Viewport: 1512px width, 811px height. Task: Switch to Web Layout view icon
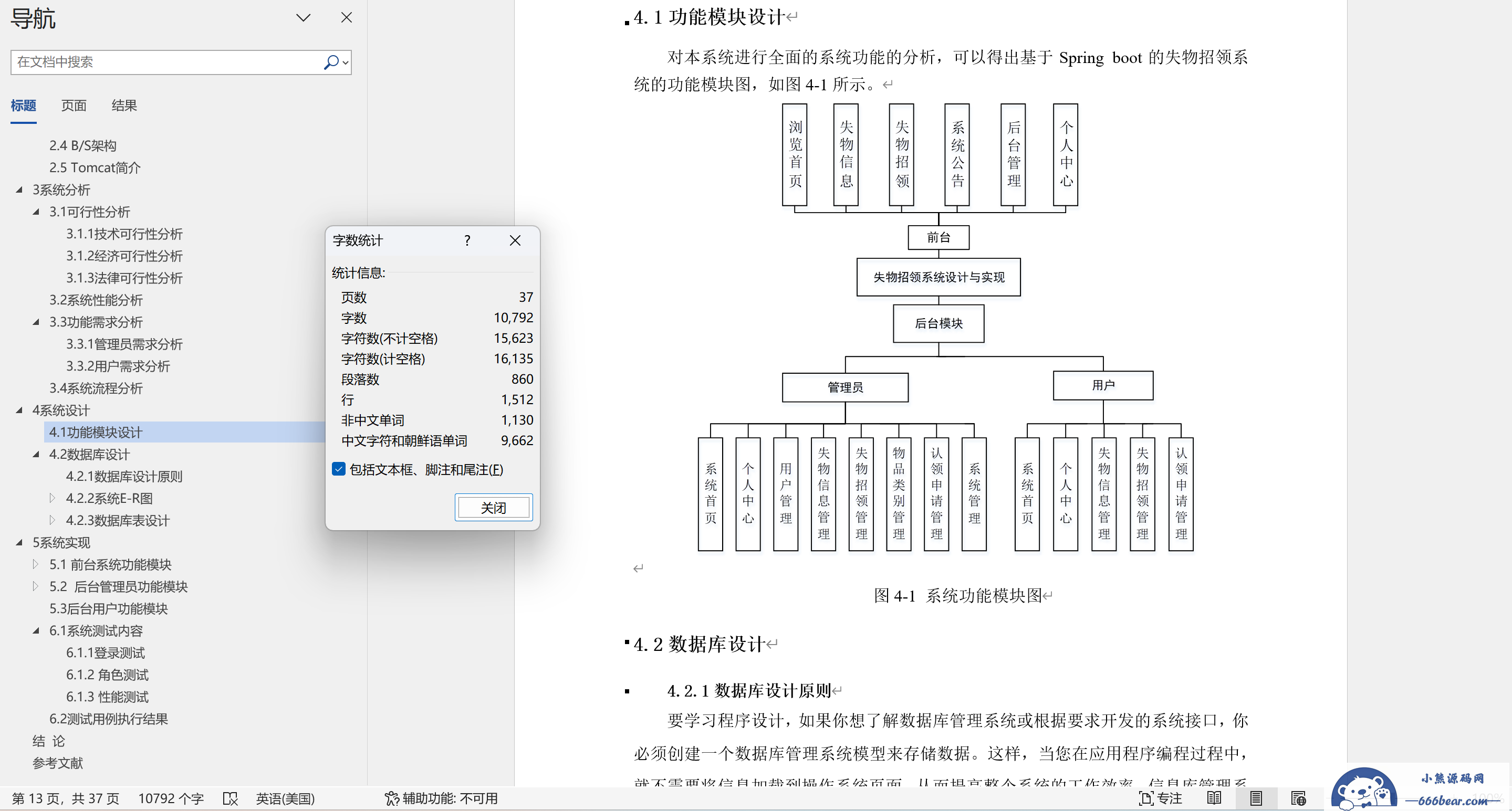[1298, 799]
